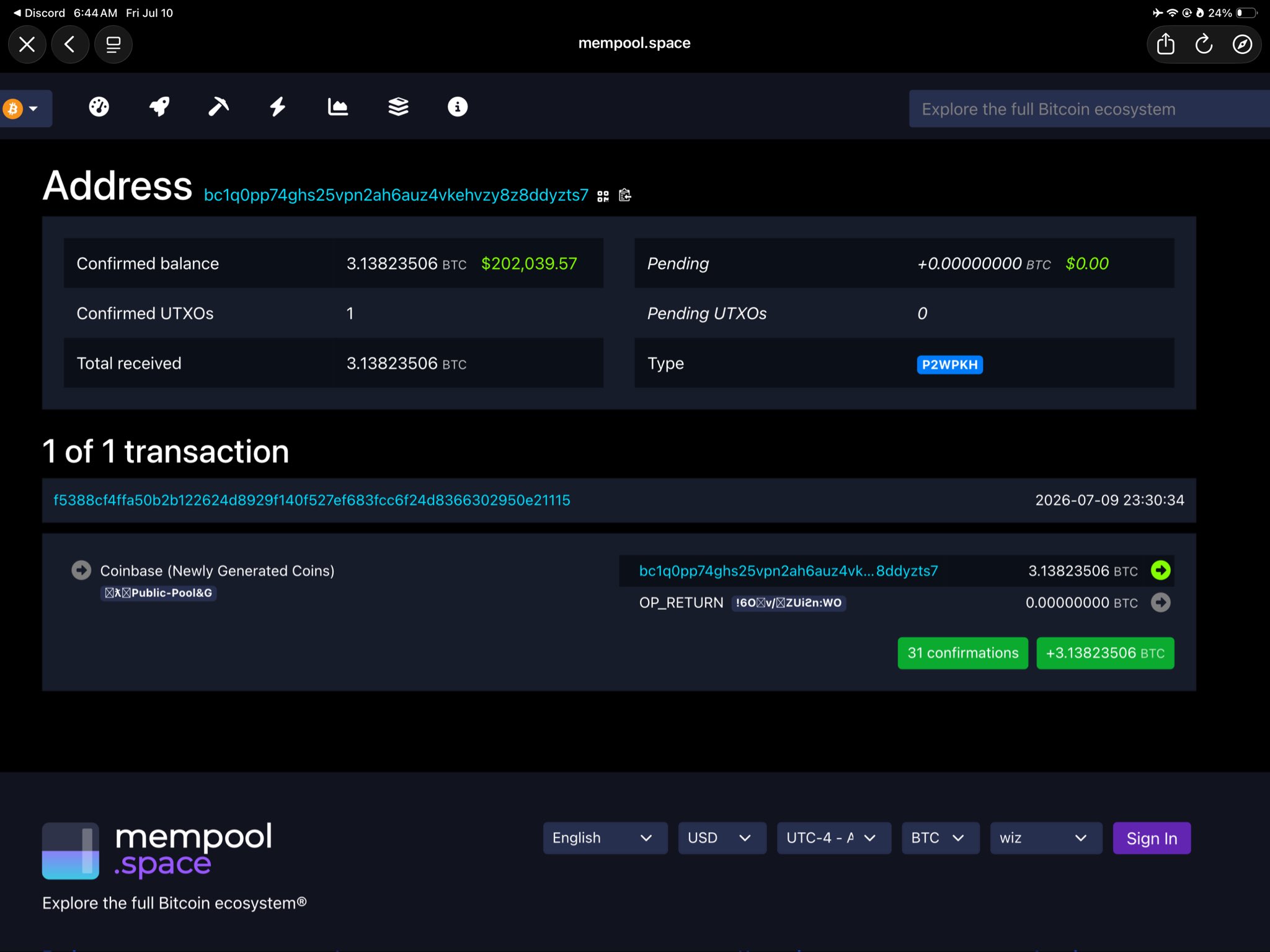This screenshot has width=1270, height=952.
Task: Open the About info icon
Action: click(458, 107)
